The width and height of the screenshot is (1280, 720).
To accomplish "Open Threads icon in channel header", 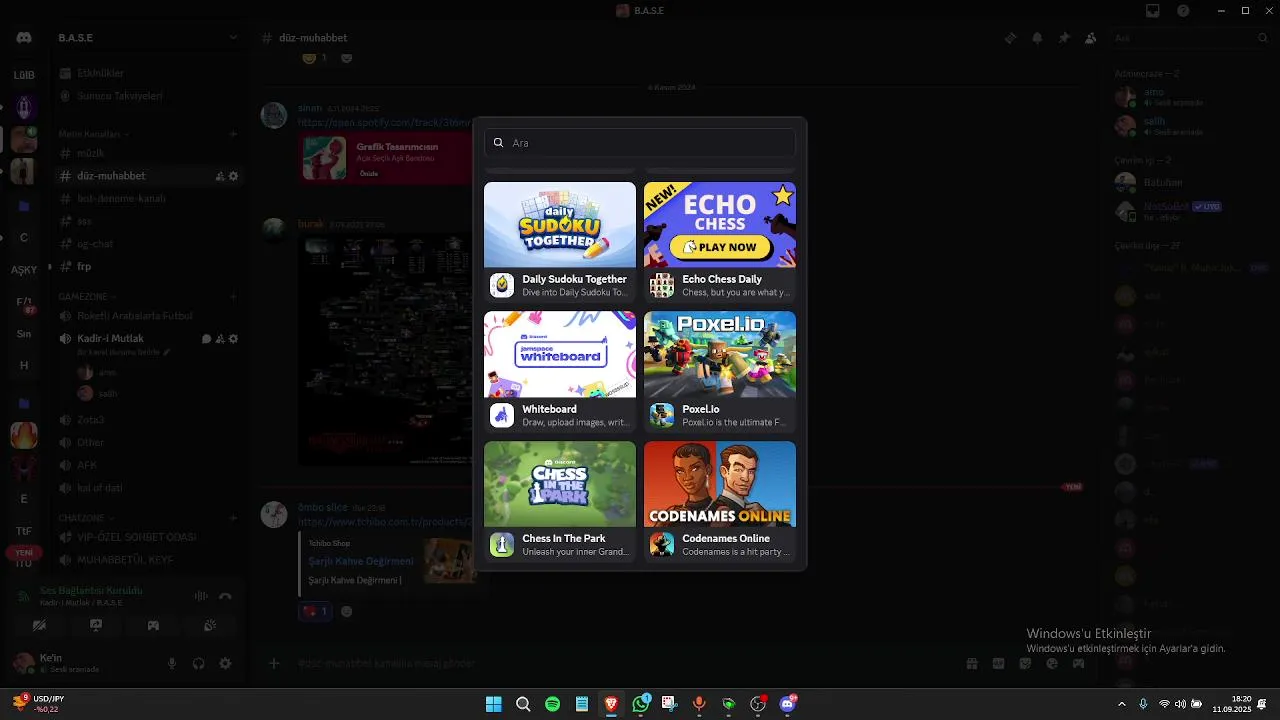I will tap(1010, 38).
